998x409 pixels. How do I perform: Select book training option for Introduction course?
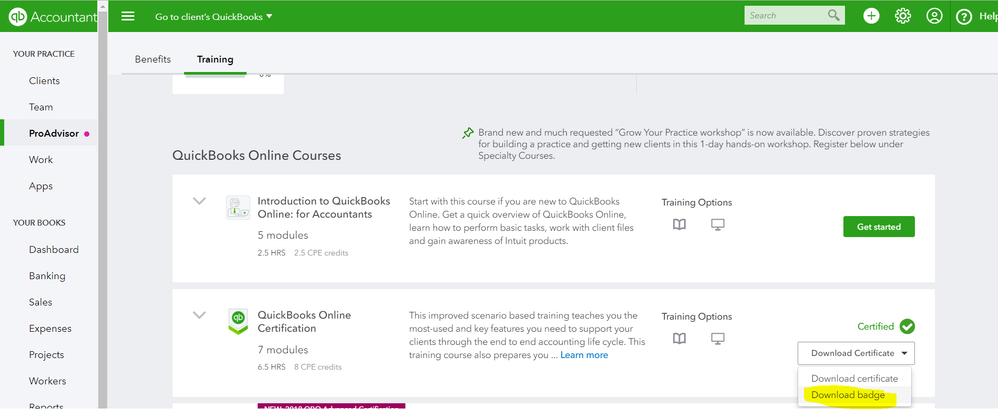(680, 225)
